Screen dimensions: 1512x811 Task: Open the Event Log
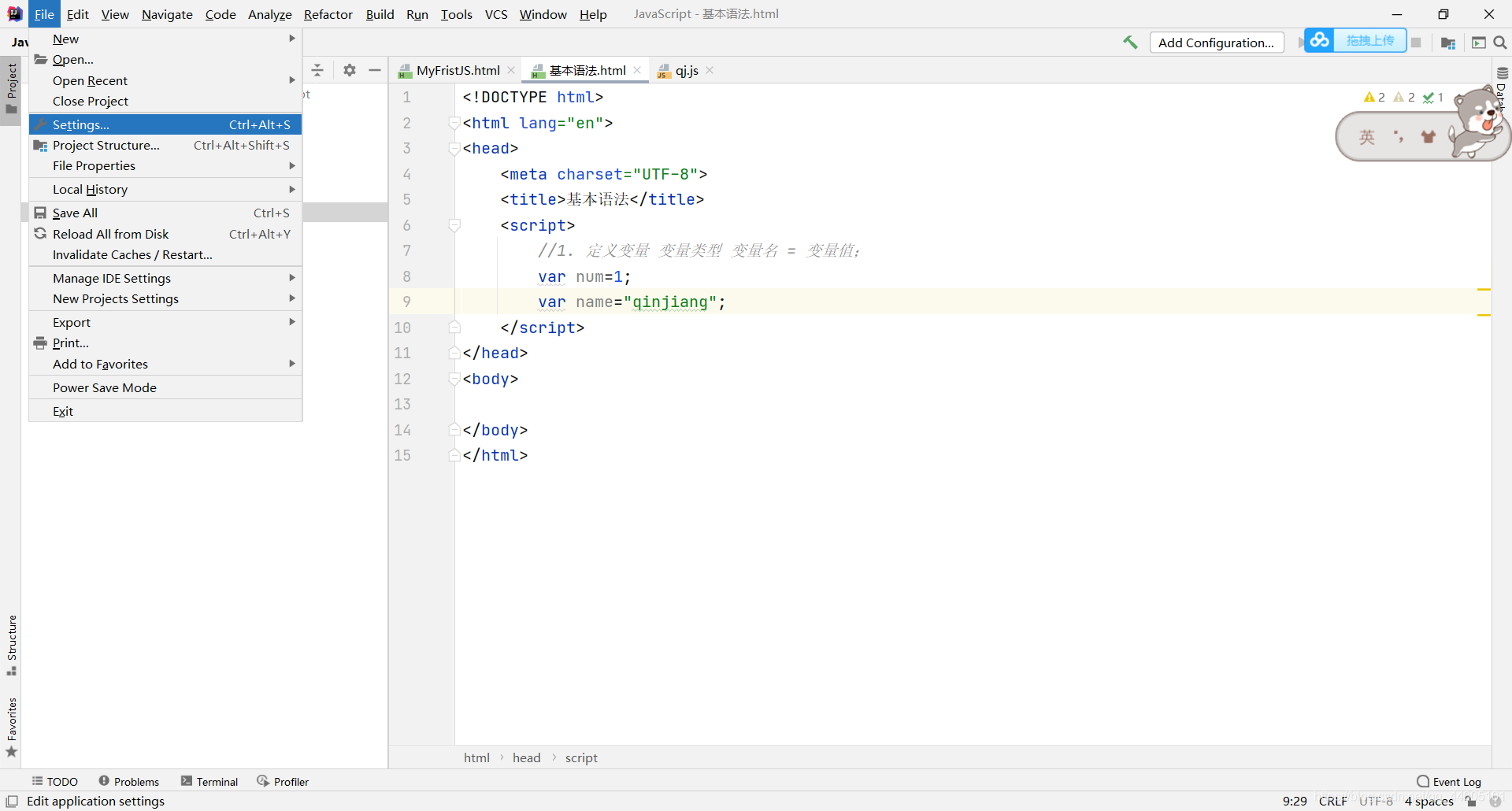point(1449,781)
